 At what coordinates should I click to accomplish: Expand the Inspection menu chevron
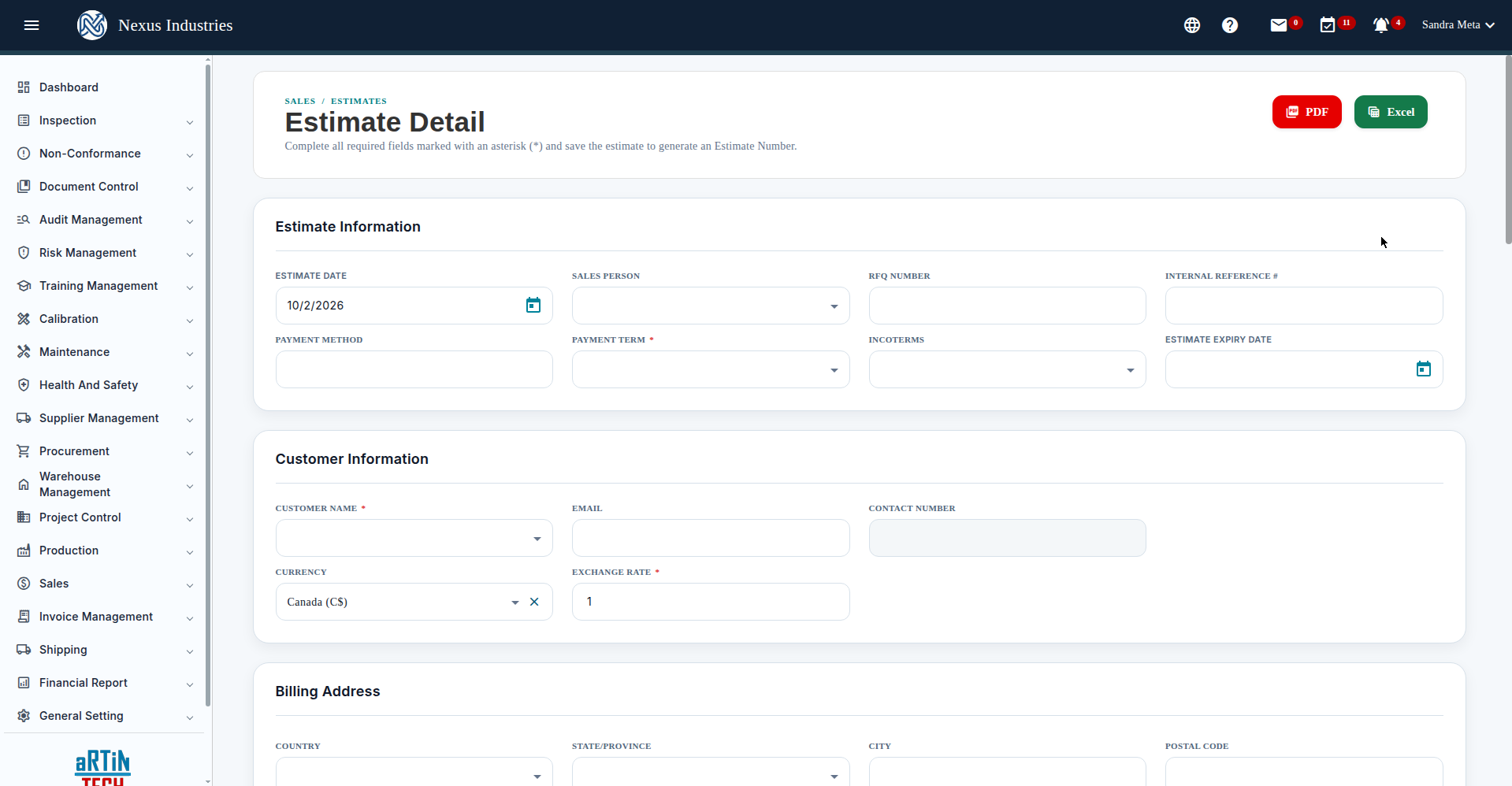tap(190, 122)
